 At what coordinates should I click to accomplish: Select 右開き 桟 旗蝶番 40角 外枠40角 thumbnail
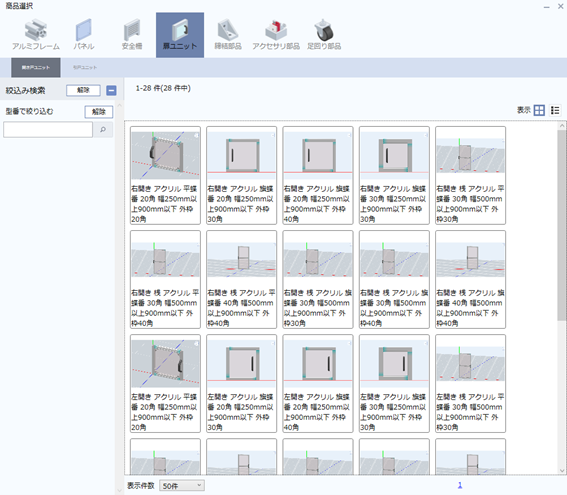(470, 260)
